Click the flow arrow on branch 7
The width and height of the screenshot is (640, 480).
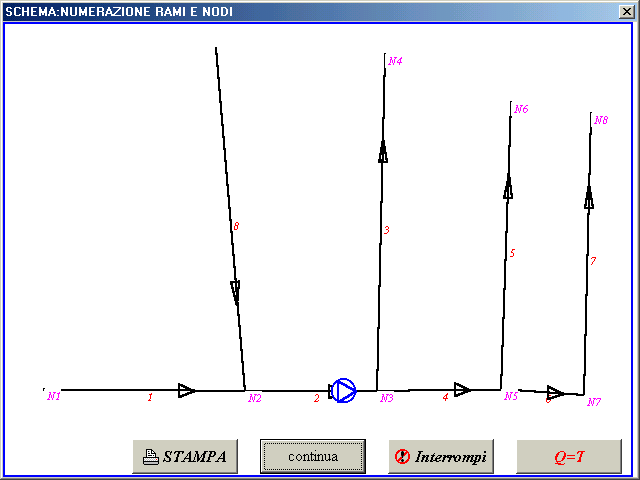[589, 198]
